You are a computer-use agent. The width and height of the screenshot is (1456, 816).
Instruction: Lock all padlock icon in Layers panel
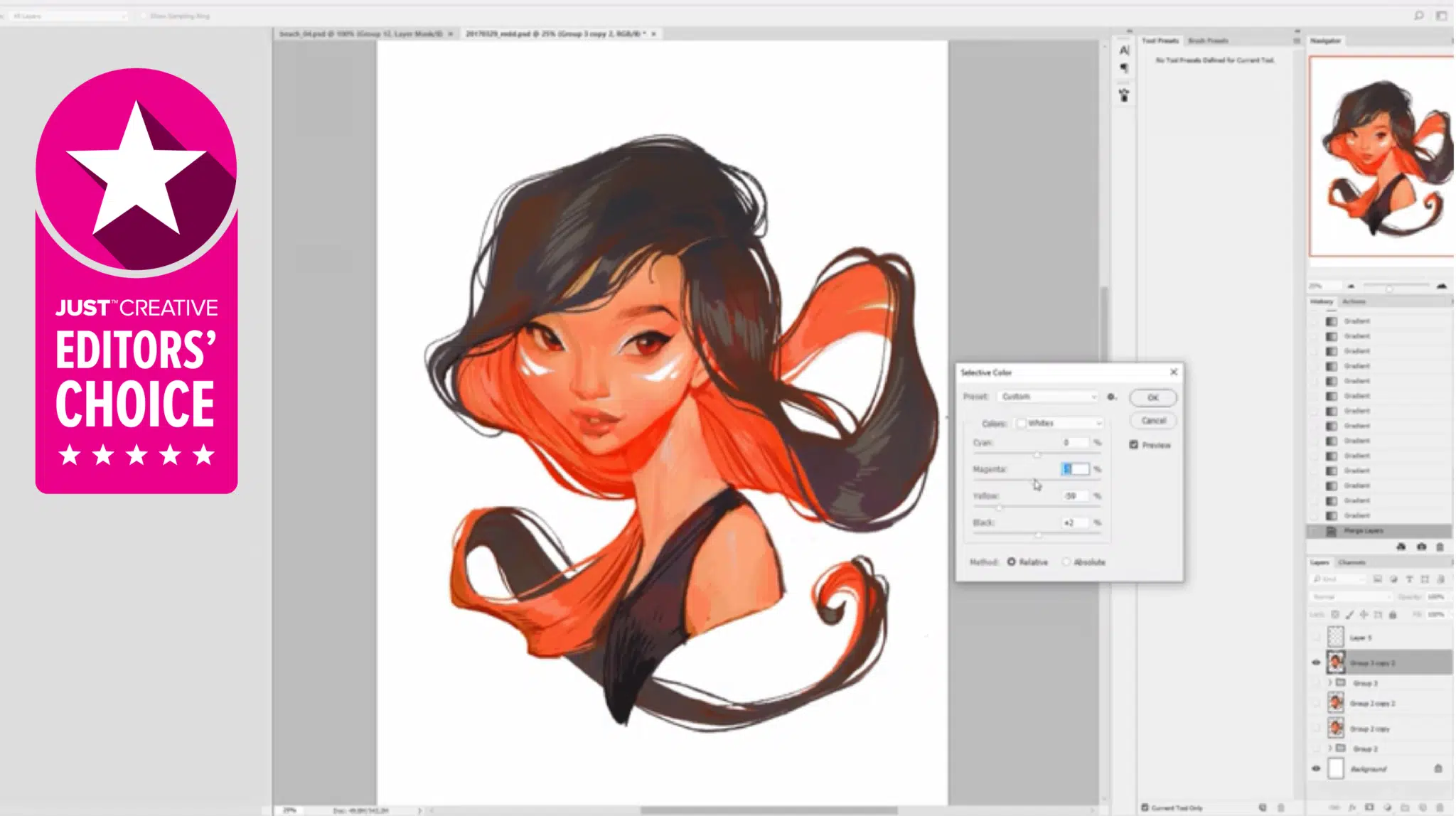1393,614
